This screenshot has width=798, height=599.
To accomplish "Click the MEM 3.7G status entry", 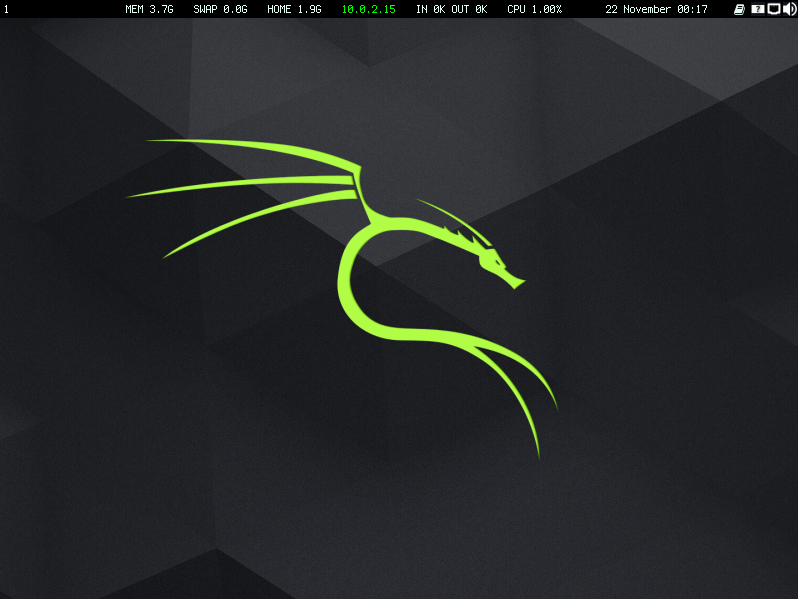I will click(x=149, y=9).
